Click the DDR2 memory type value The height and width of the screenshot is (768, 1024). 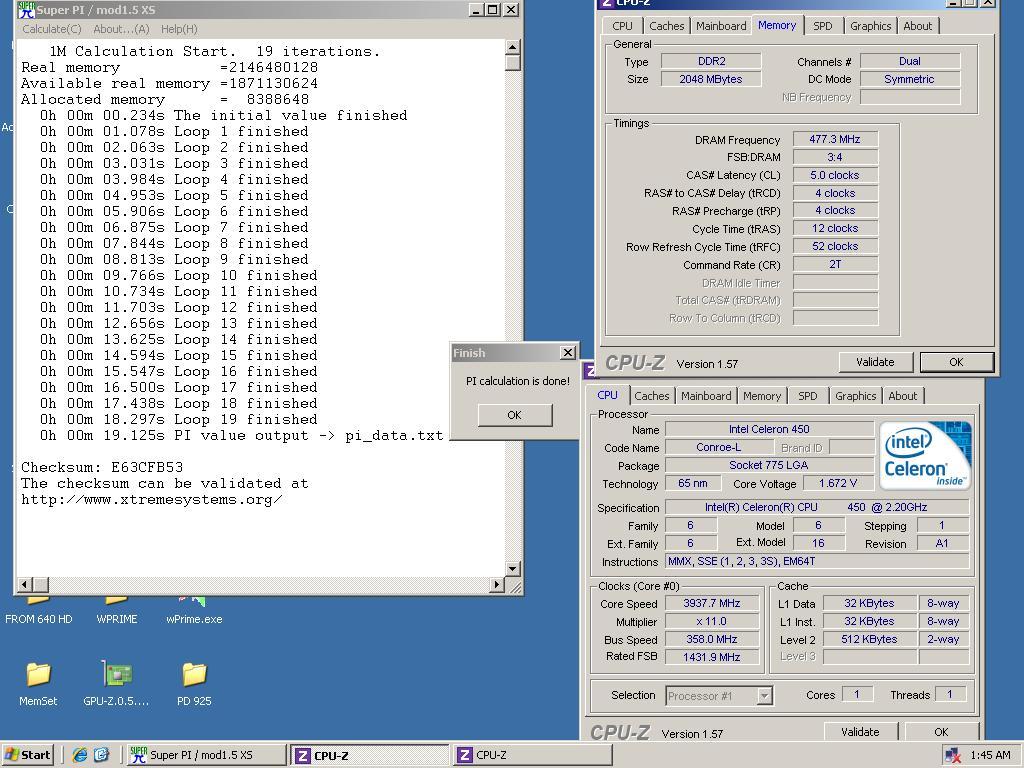tap(711, 61)
